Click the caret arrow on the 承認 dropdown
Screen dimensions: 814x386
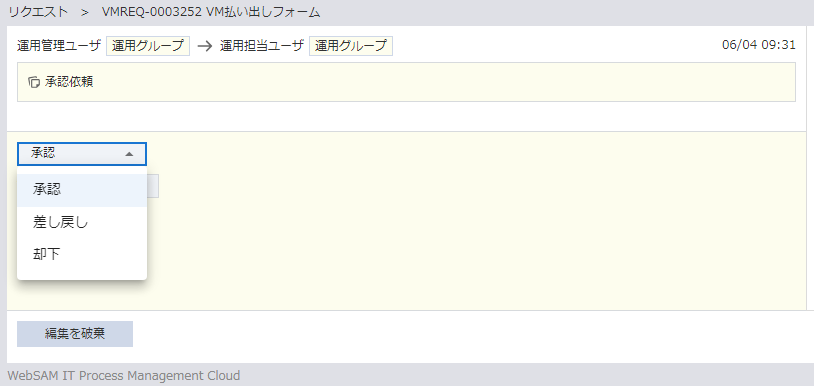coord(129,154)
